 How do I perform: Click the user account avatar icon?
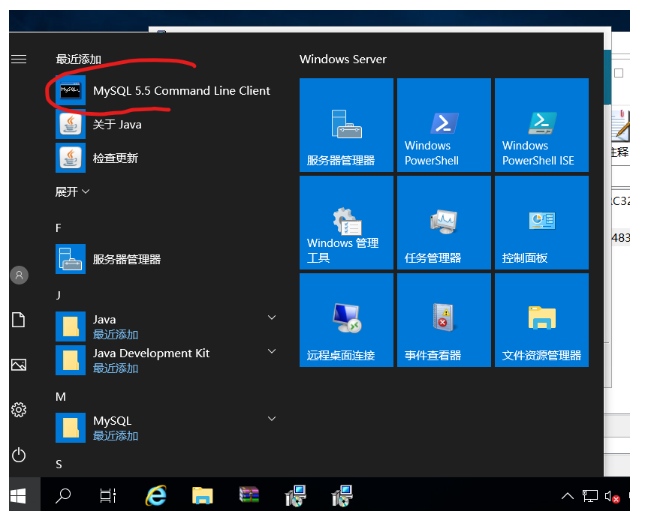(x=19, y=275)
